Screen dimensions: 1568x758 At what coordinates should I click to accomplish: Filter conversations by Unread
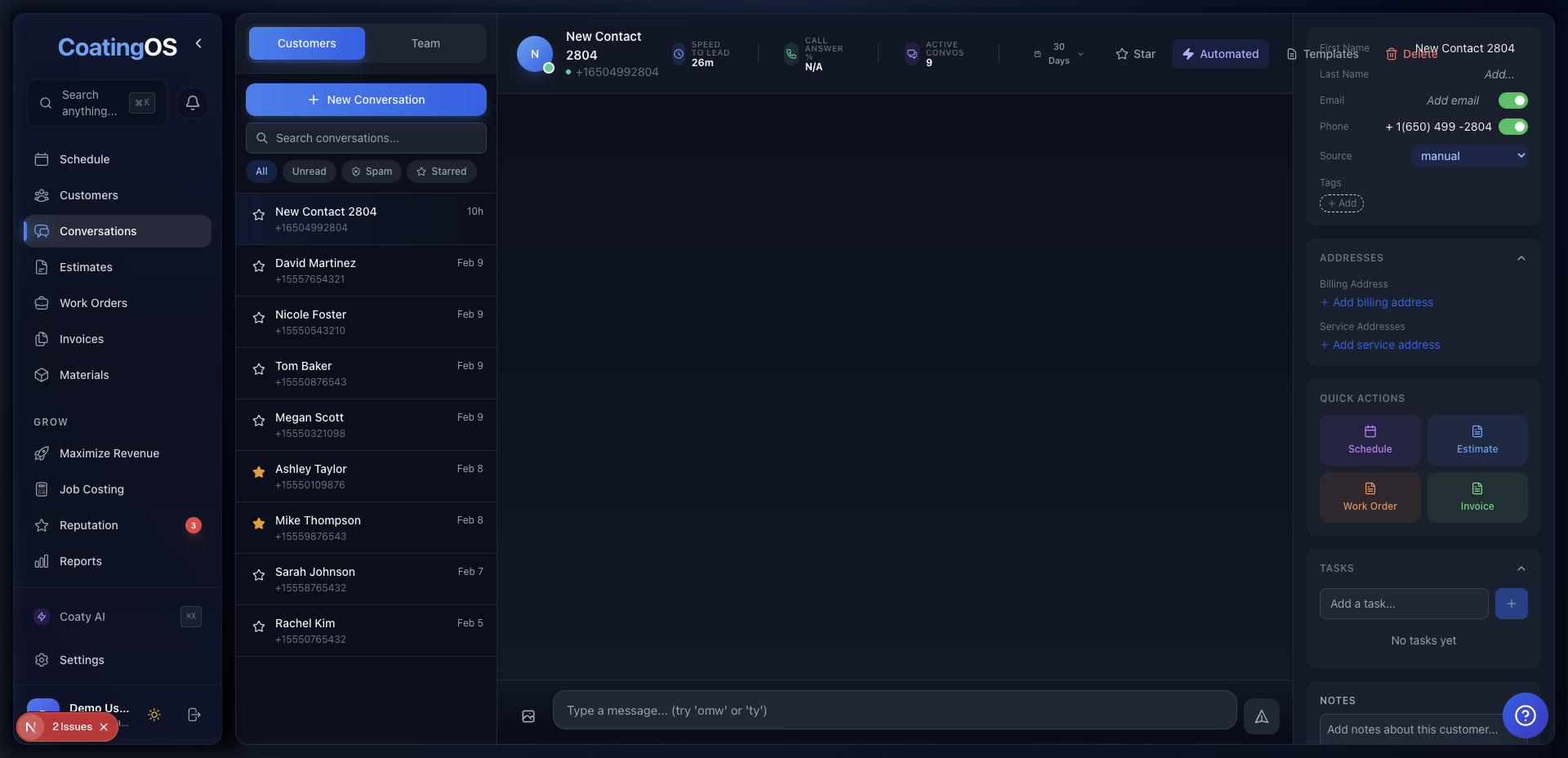(x=309, y=172)
